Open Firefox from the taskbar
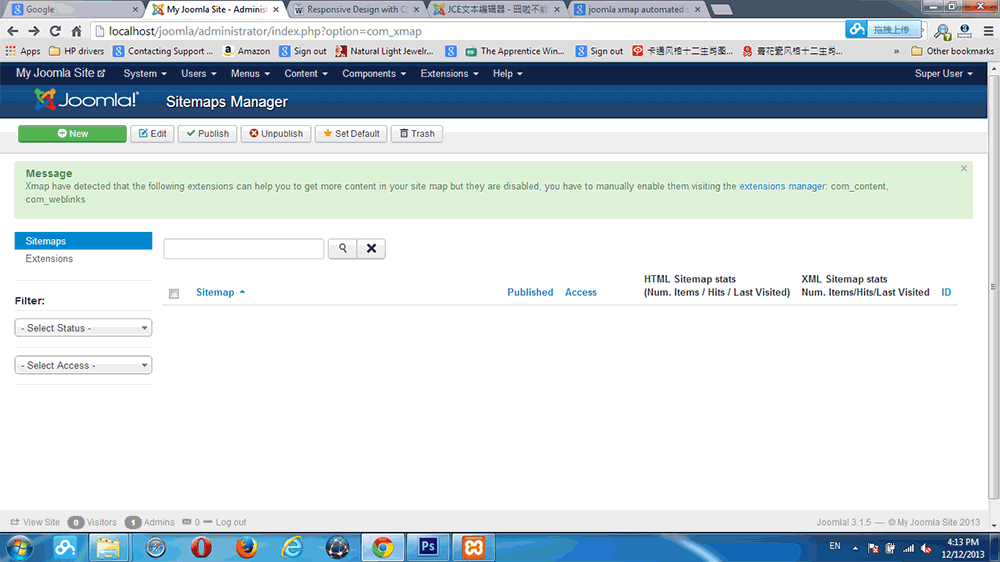 coord(246,547)
